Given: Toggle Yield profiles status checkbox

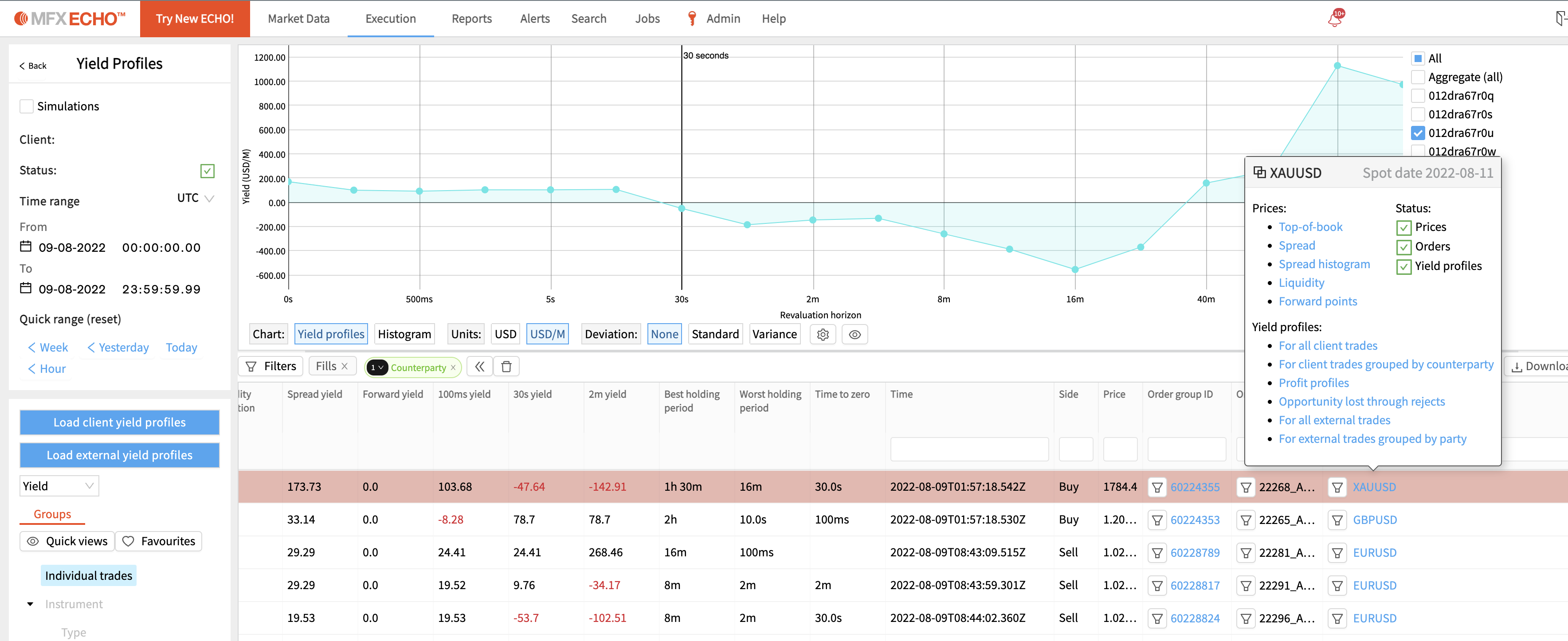Looking at the screenshot, I should pos(1403,266).
